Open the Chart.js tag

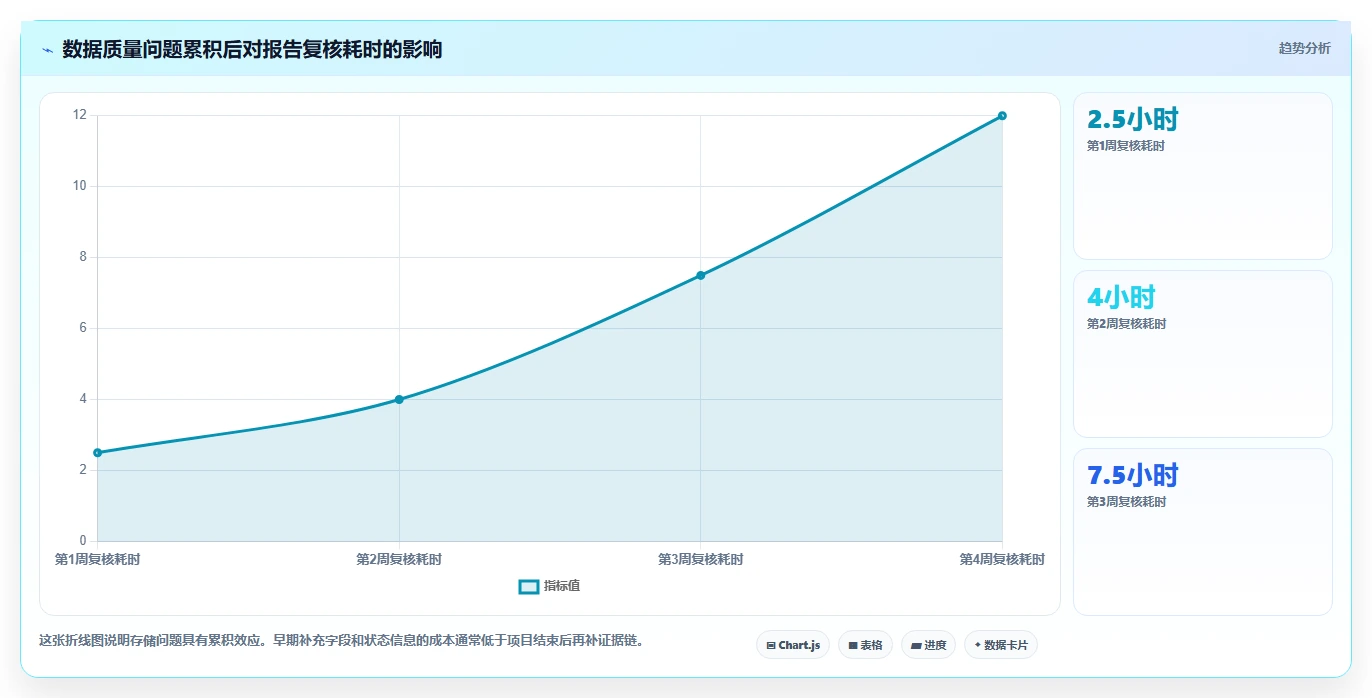793,645
